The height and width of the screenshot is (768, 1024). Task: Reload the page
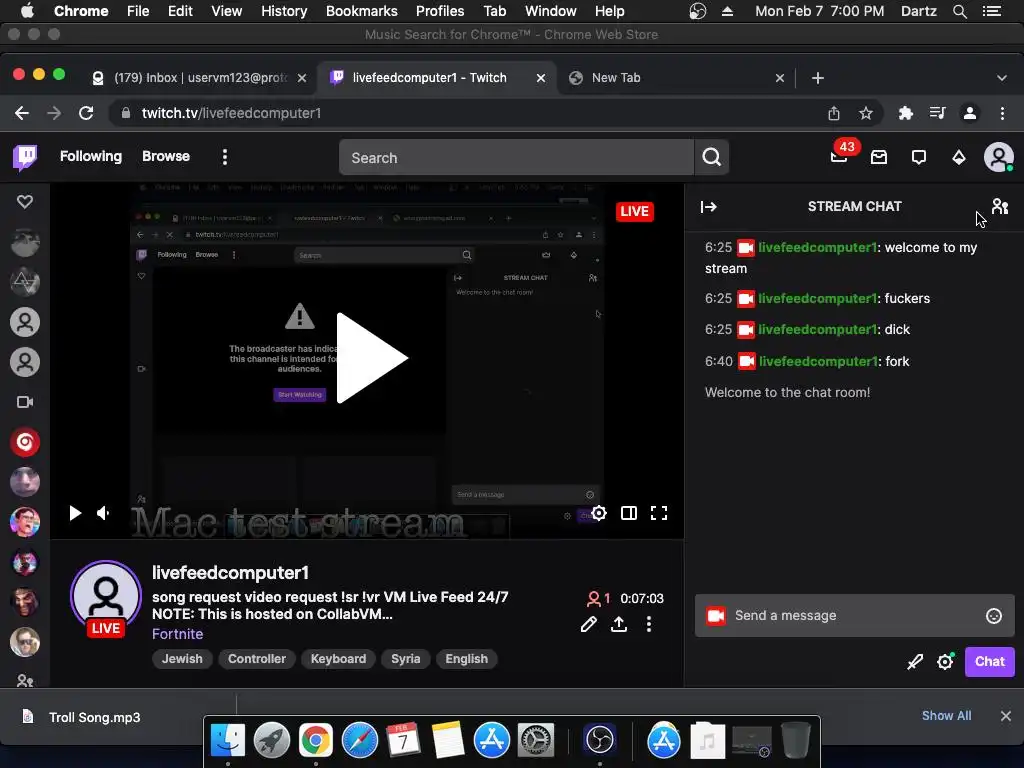coord(86,113)
